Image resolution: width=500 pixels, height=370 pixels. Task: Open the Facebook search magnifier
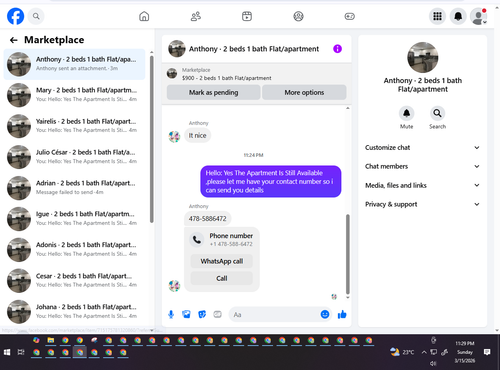[36, 16]
